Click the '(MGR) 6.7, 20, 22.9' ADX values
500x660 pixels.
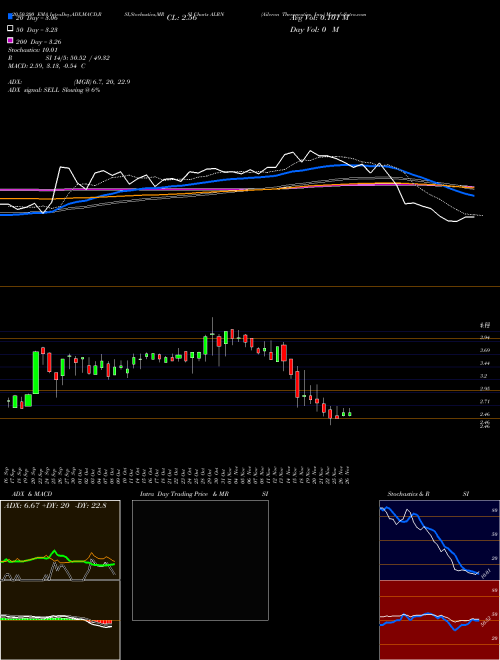click(x=102, y=82)
